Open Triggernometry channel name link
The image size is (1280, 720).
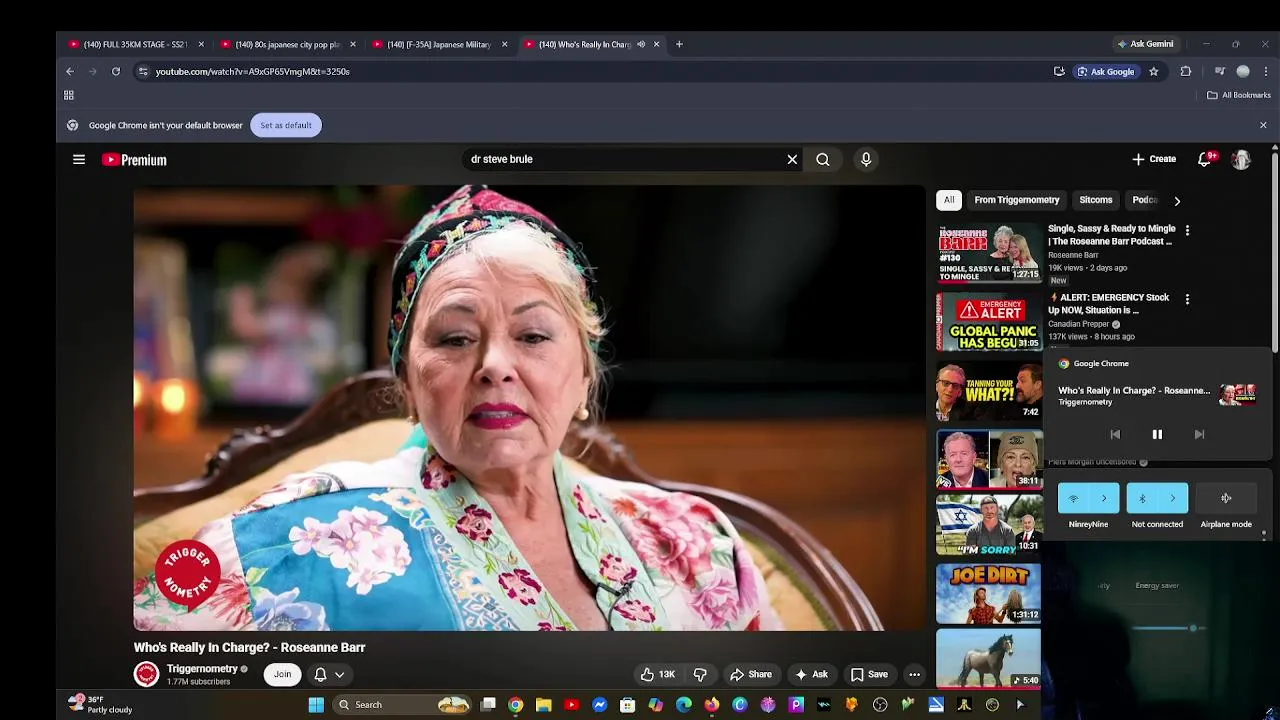pos(202,668)
